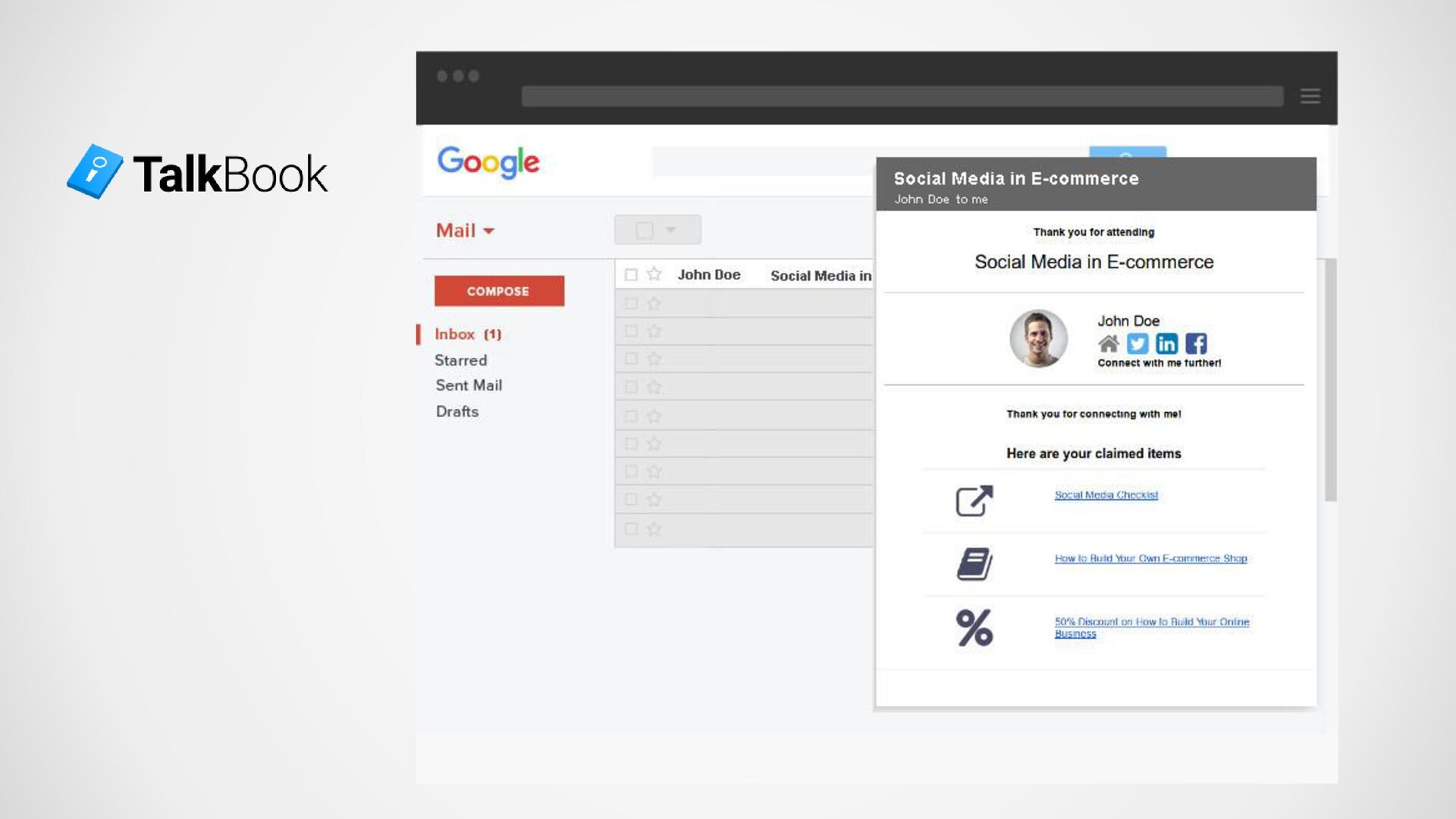Open the browser hamburger menu icon

click(x=1310, y=96)
